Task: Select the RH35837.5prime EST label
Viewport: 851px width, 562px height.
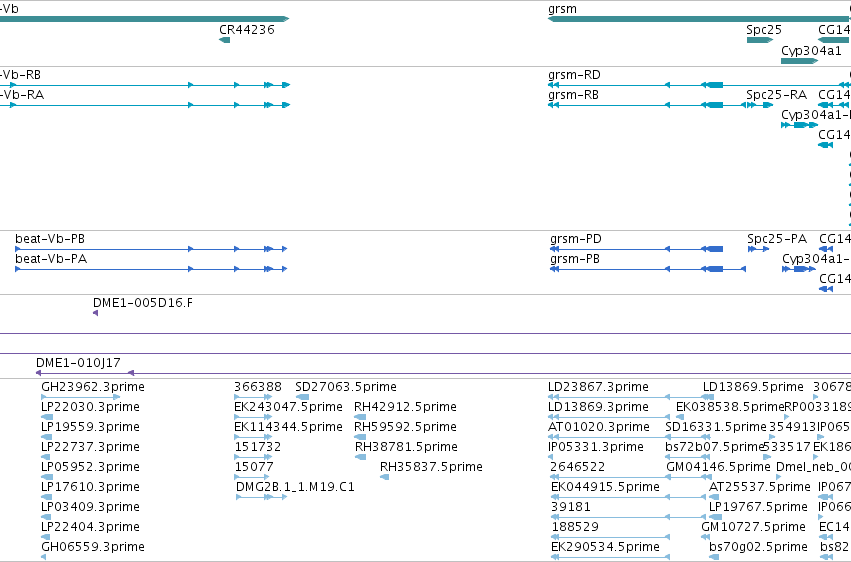Action: tap(431, 467)
